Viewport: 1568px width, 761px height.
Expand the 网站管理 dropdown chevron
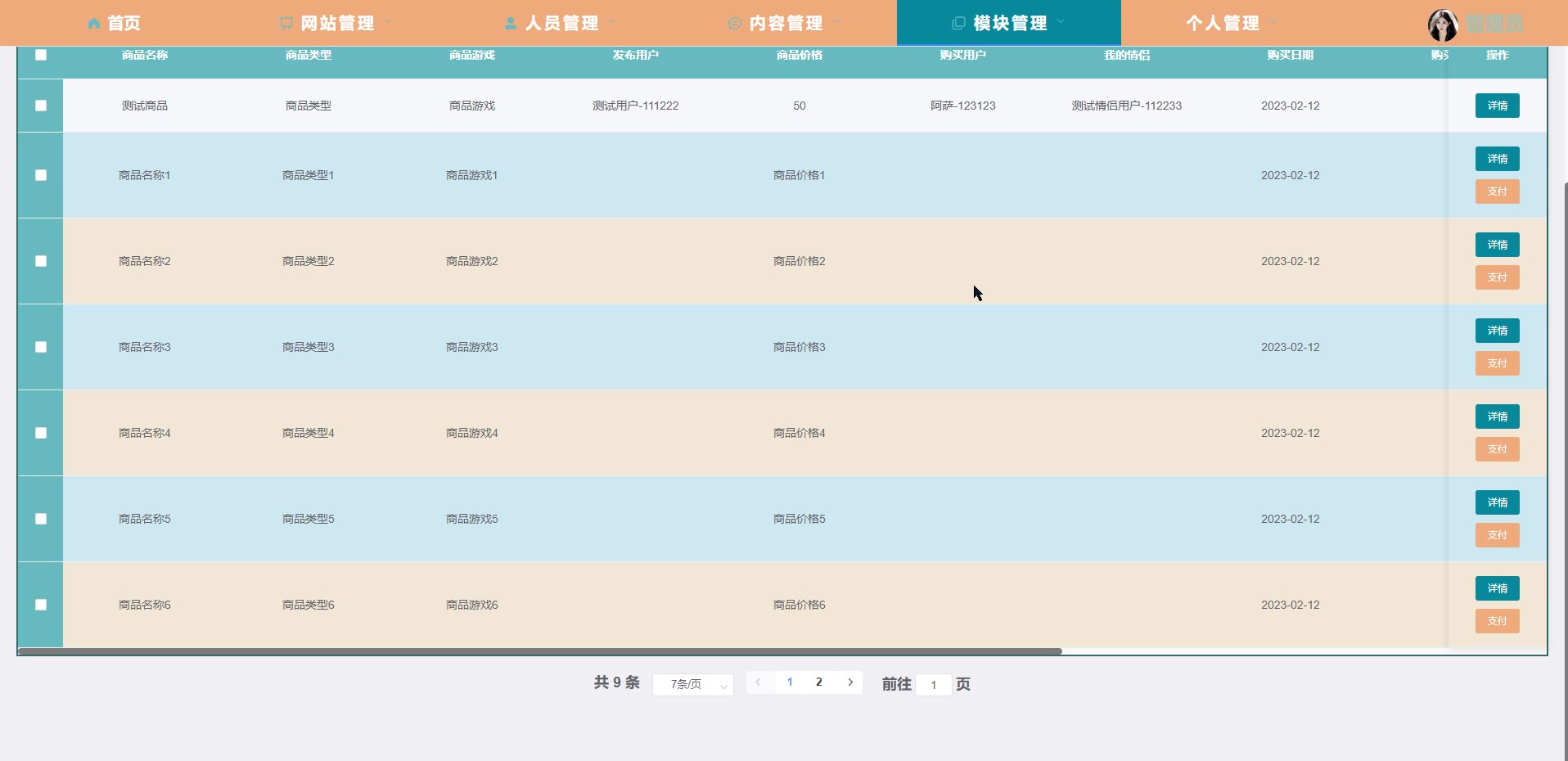[x=389, y=23]
